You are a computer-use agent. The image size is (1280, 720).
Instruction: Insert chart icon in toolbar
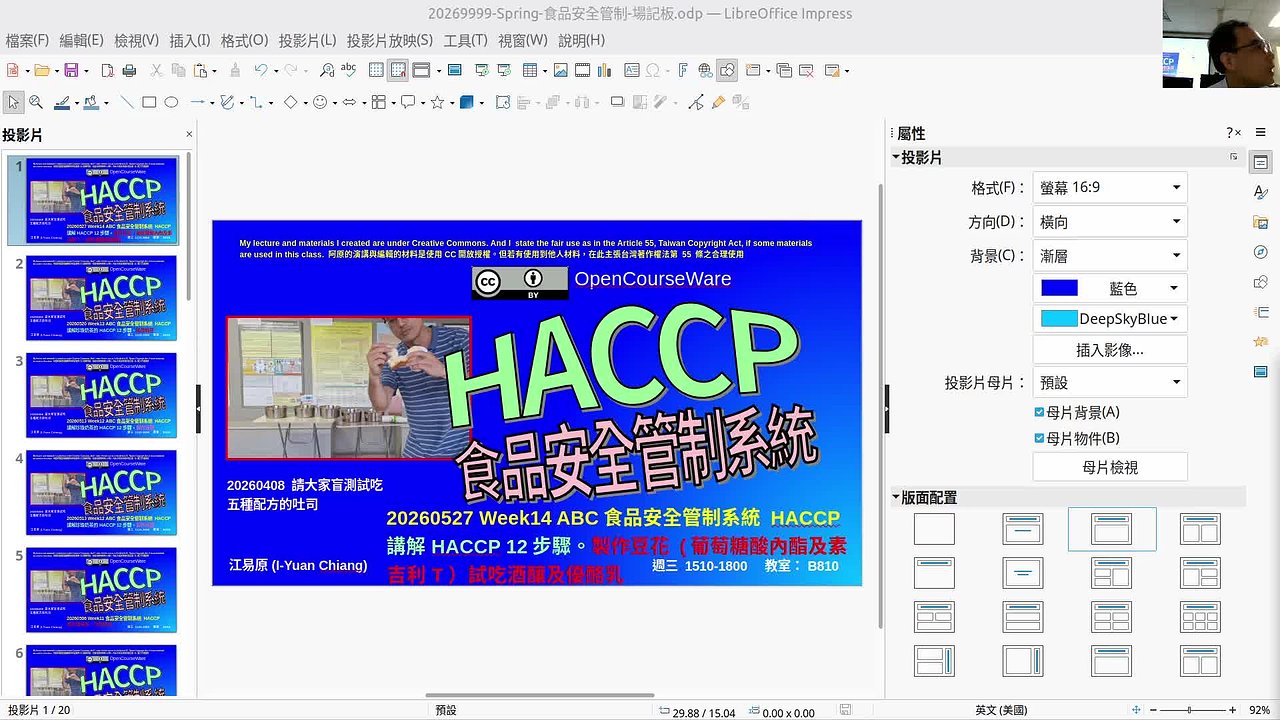pos(606,70)
